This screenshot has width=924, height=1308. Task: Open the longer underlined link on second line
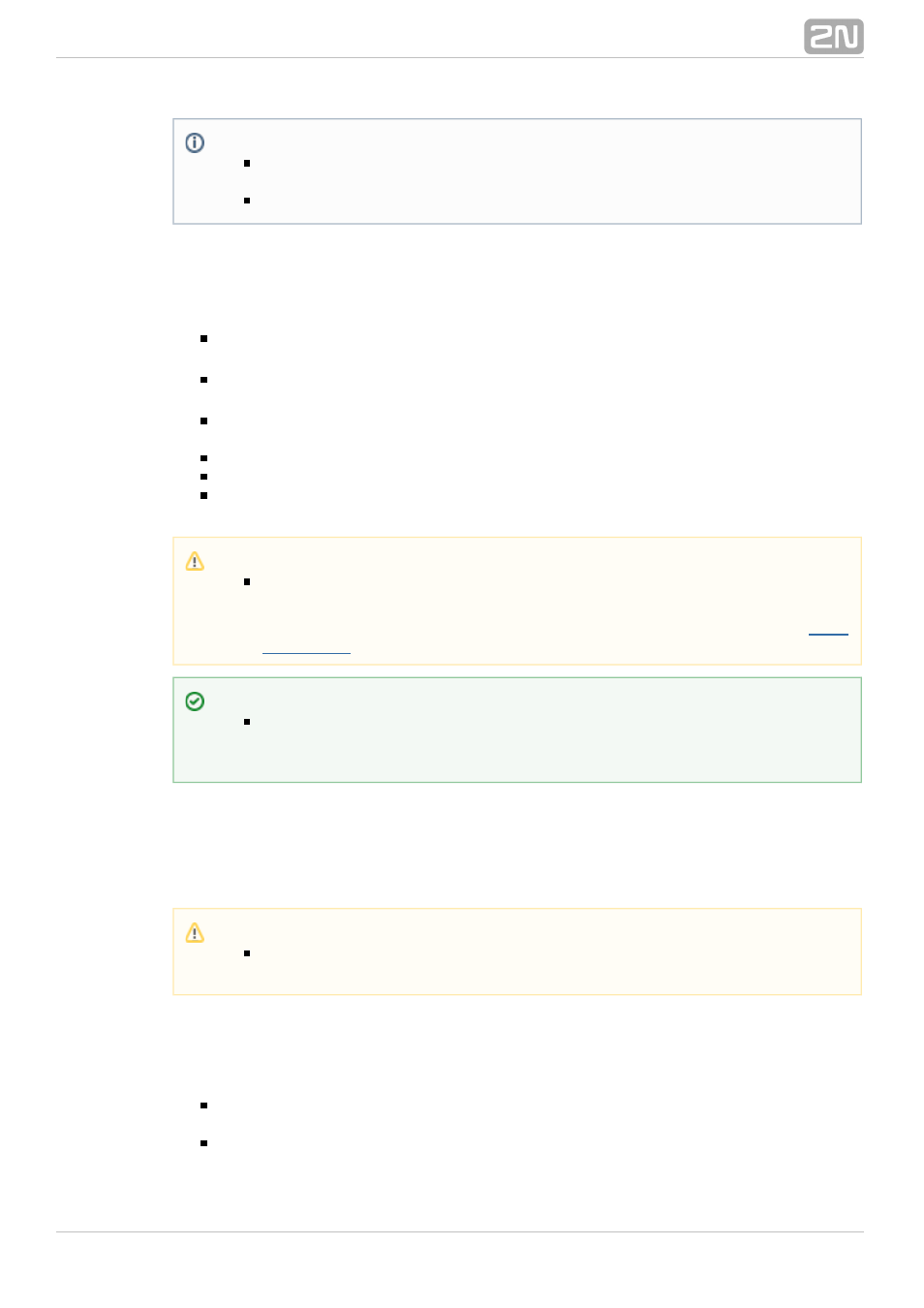click(306, 649)
